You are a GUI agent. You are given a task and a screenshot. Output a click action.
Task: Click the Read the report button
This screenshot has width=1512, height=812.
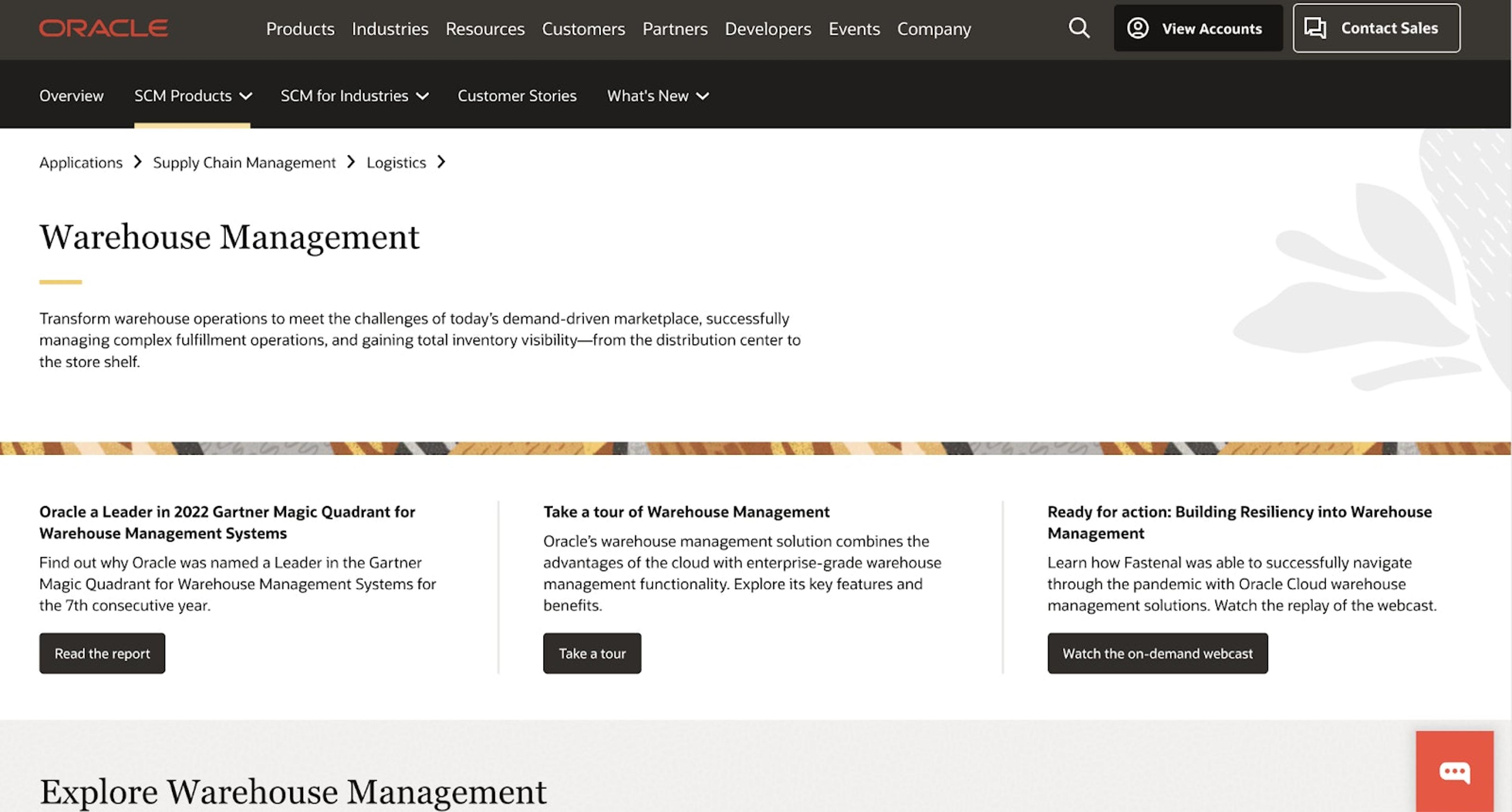(102, 653)
